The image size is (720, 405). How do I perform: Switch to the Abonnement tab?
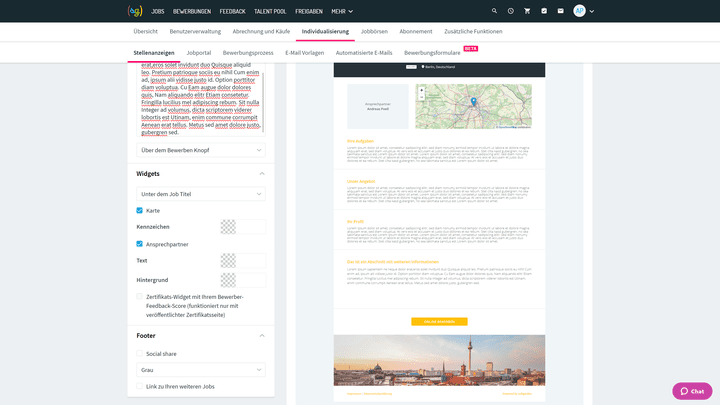coord(416,32)
